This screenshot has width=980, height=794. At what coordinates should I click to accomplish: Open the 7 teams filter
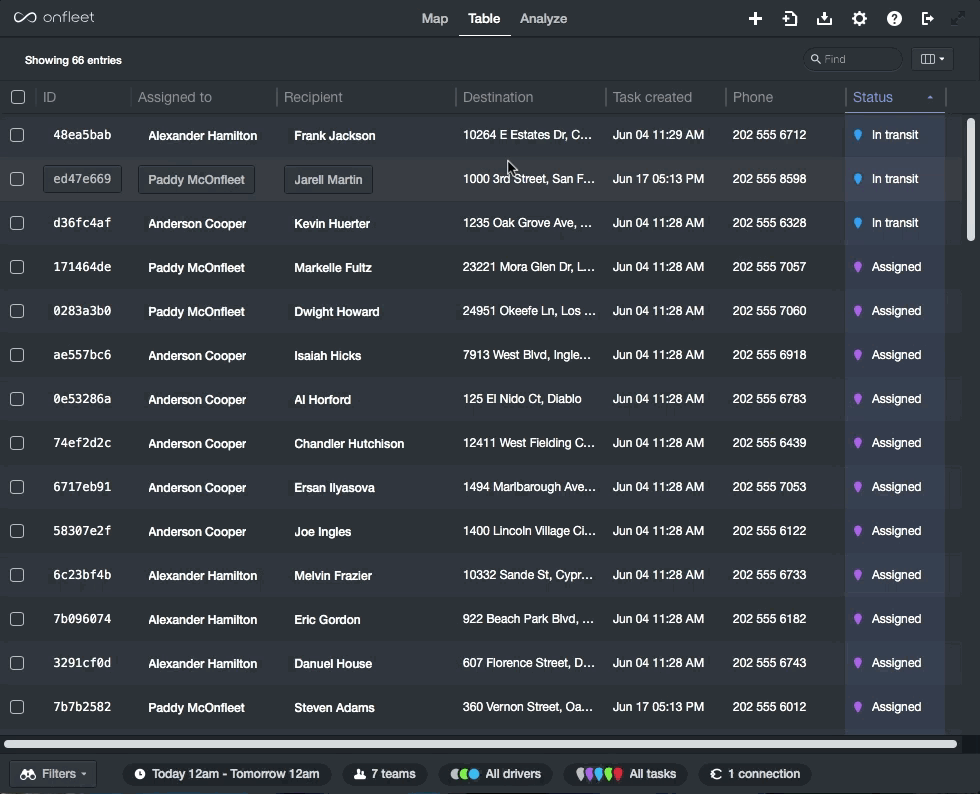(384, 774)
